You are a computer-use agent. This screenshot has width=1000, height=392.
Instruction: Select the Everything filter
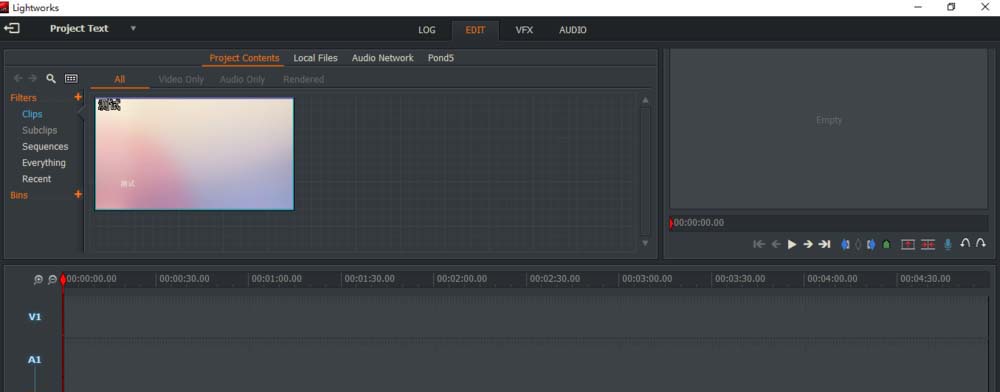point(43,163)
